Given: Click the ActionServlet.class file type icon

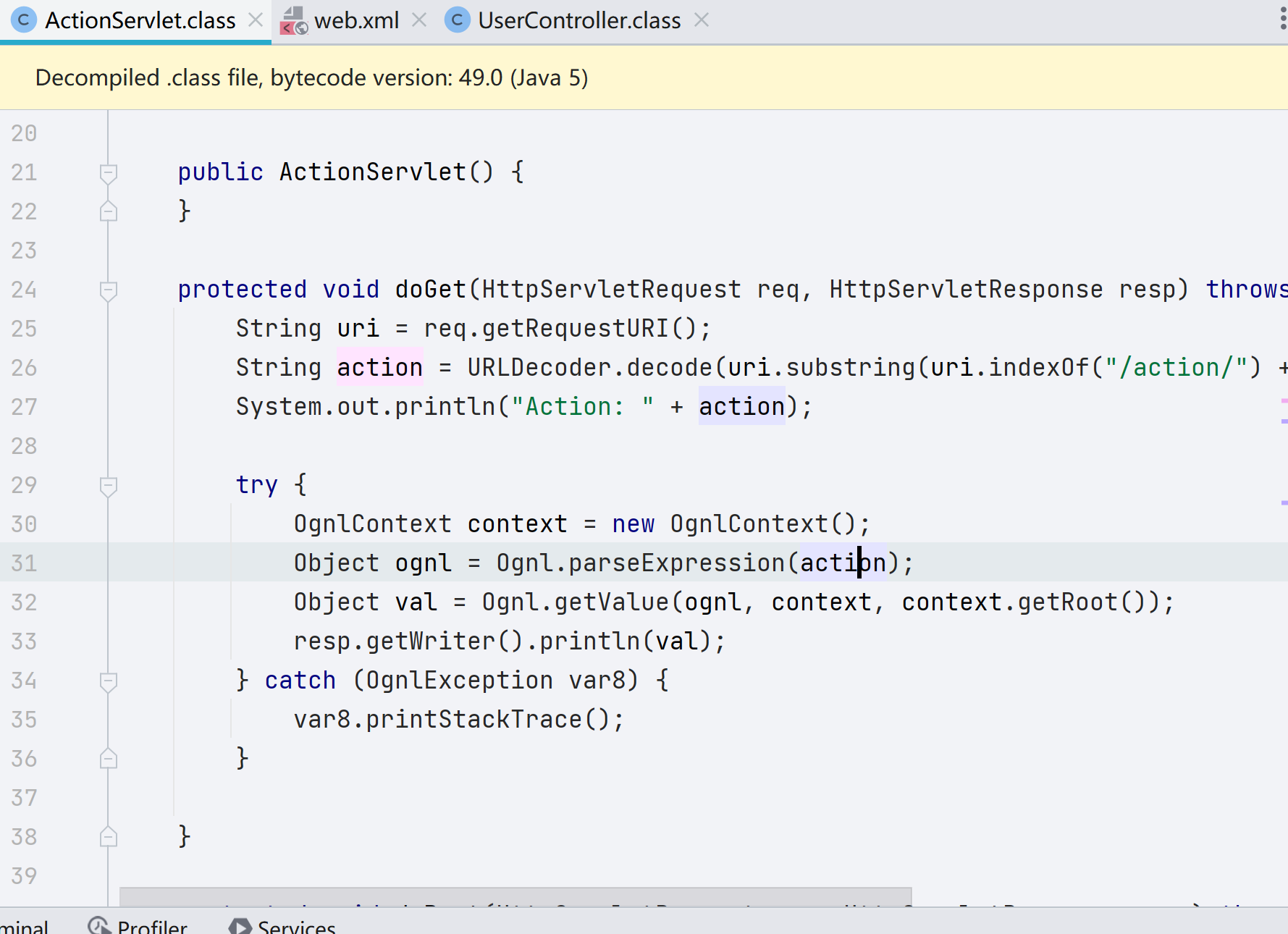Looking at the screenshot, I should pyautogui.click(x=23, y=20).
